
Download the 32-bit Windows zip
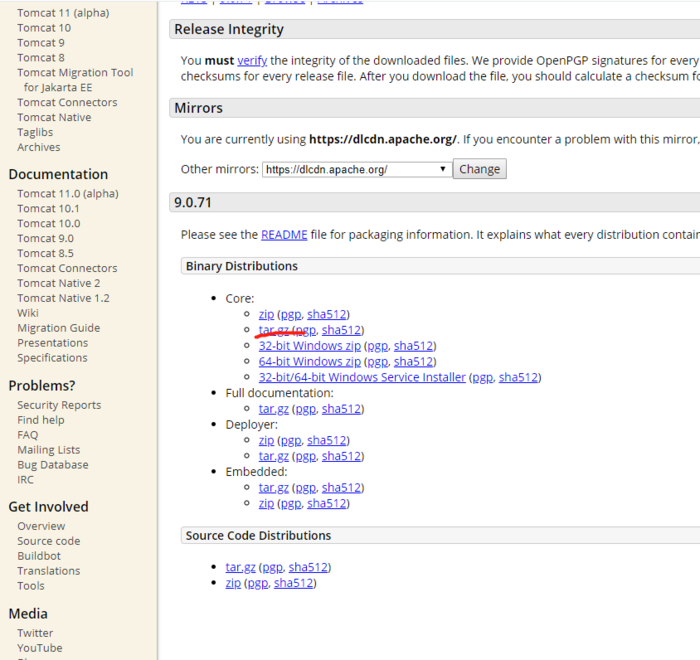pos(309,346)
